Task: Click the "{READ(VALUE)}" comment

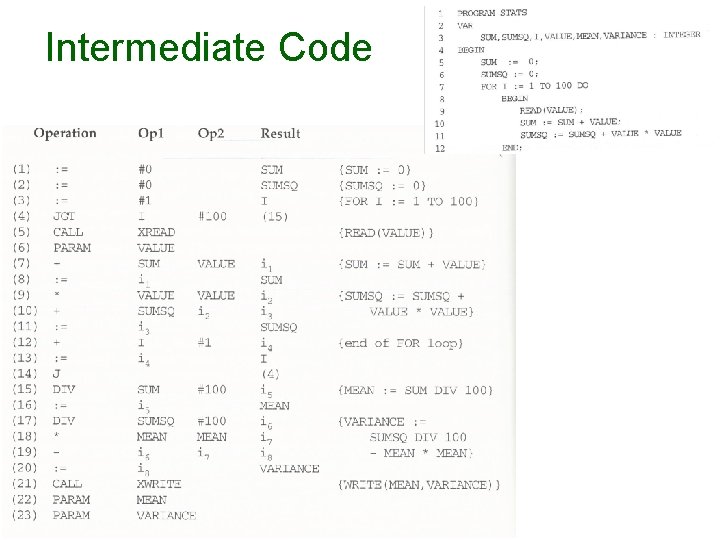Action: click(x=386, y=233)
